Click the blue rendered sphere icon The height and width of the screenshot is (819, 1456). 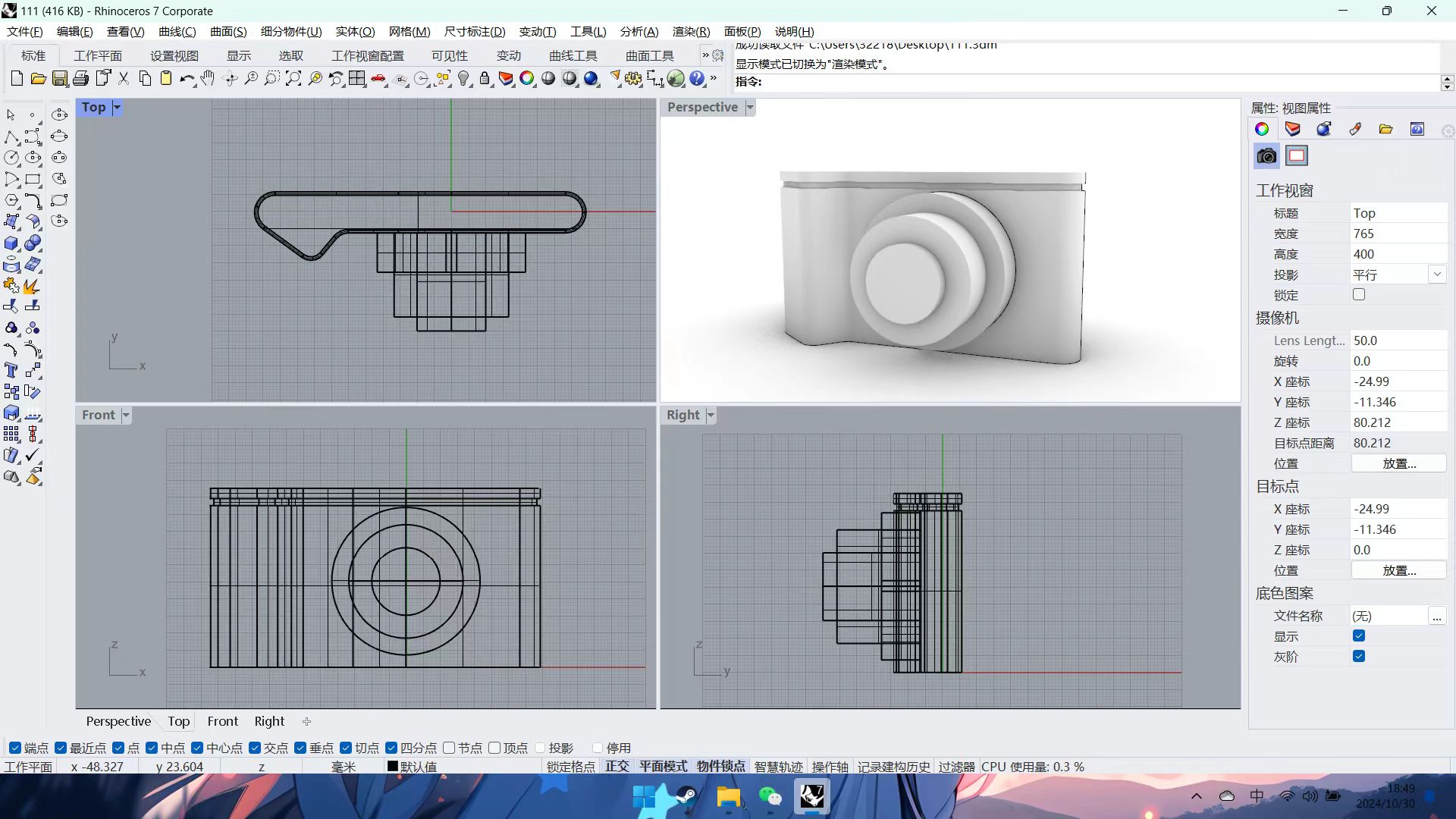point(591,78)
